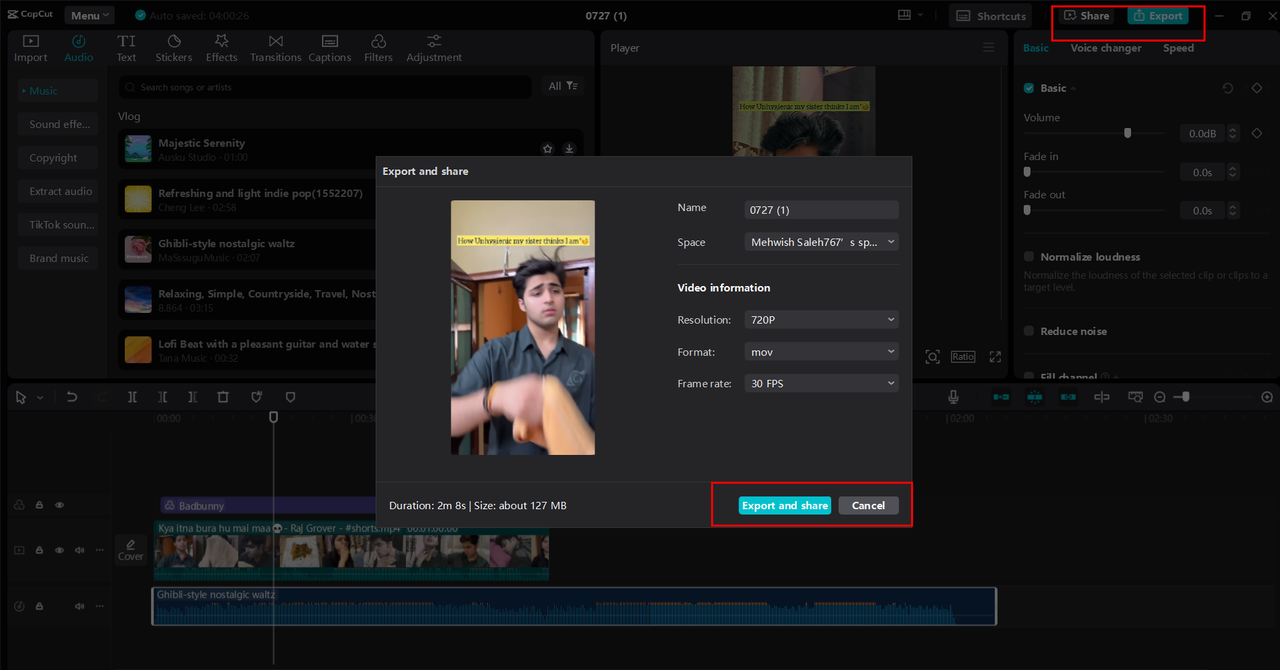Select the Brand music category
Viewport: 1280px width, 670px height.
(59, 258)
